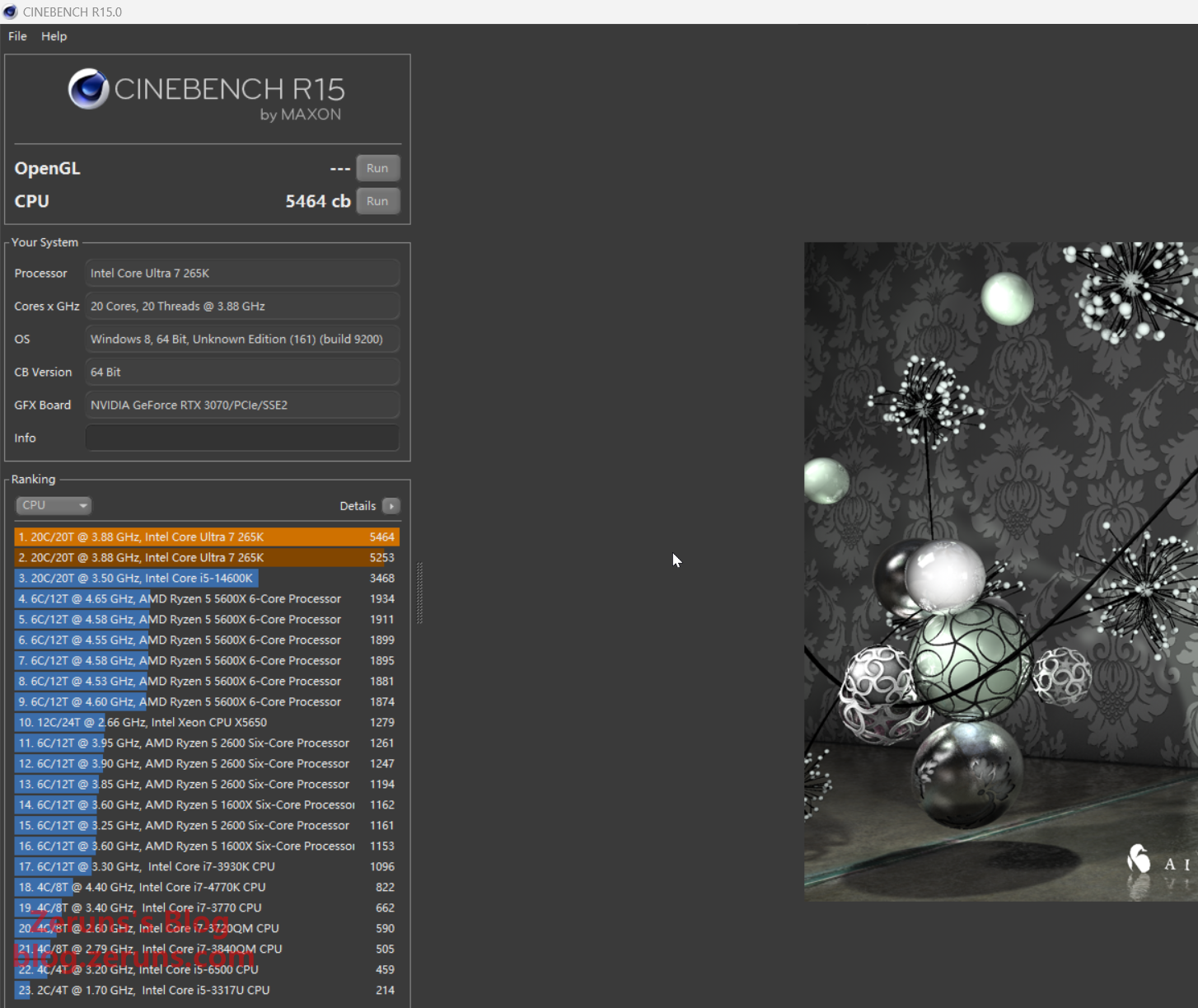Viewport: 1198px width, 1008px height.
Task: Click the CPU score 5464 cb
Action: (x=318, y=201)
